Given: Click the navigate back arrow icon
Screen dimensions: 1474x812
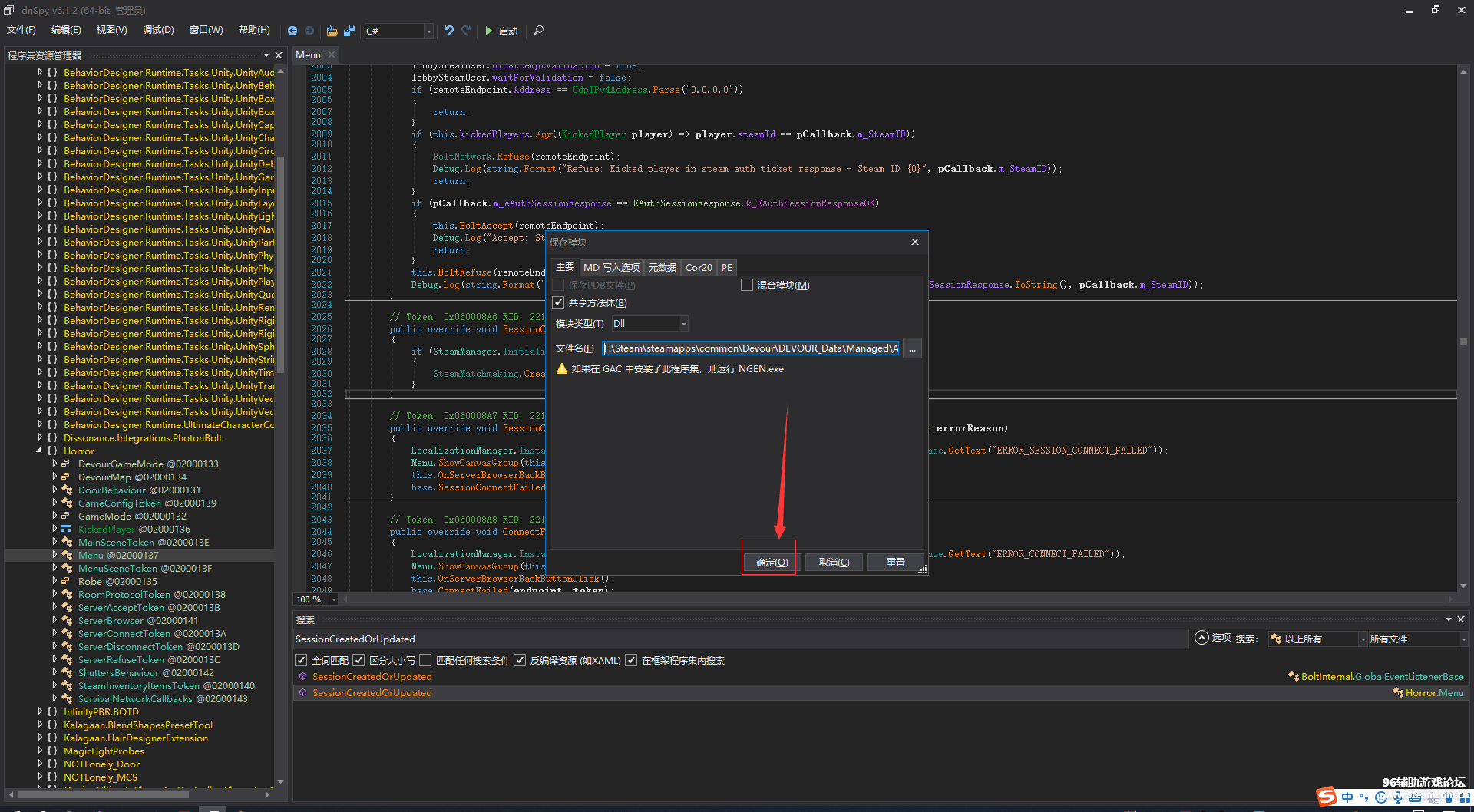Looking at the screenshot, I should pos(292,31).
